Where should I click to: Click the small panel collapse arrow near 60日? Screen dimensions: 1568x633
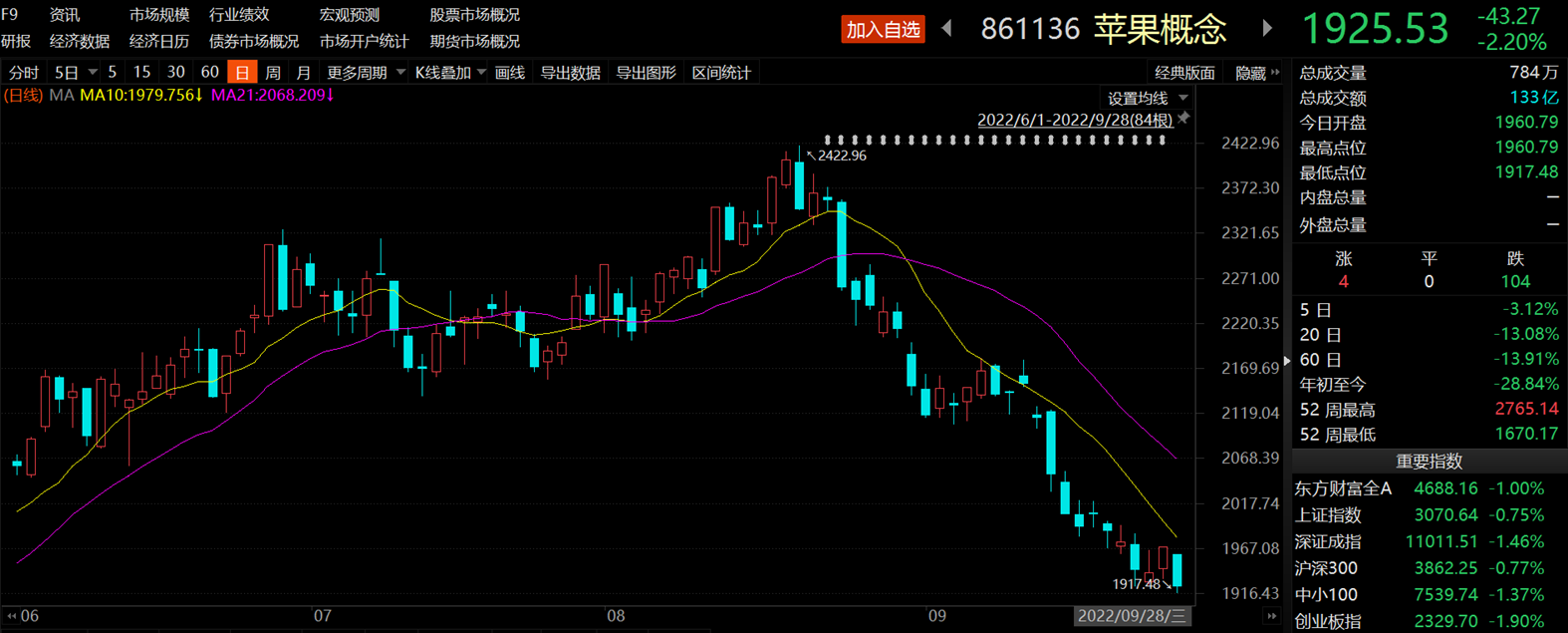pyautogui.click(x=1287, y=360)
